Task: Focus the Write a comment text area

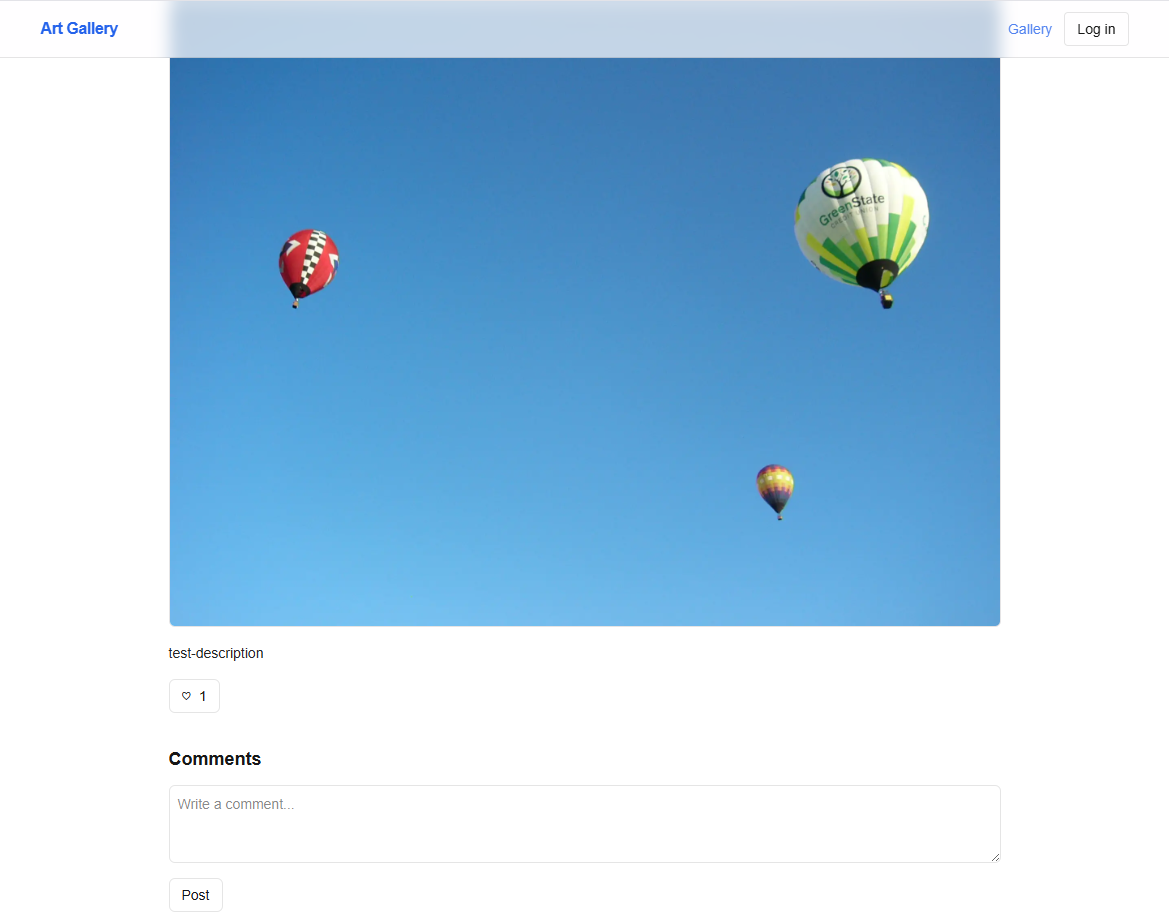Action: click(x=584, y=824)
